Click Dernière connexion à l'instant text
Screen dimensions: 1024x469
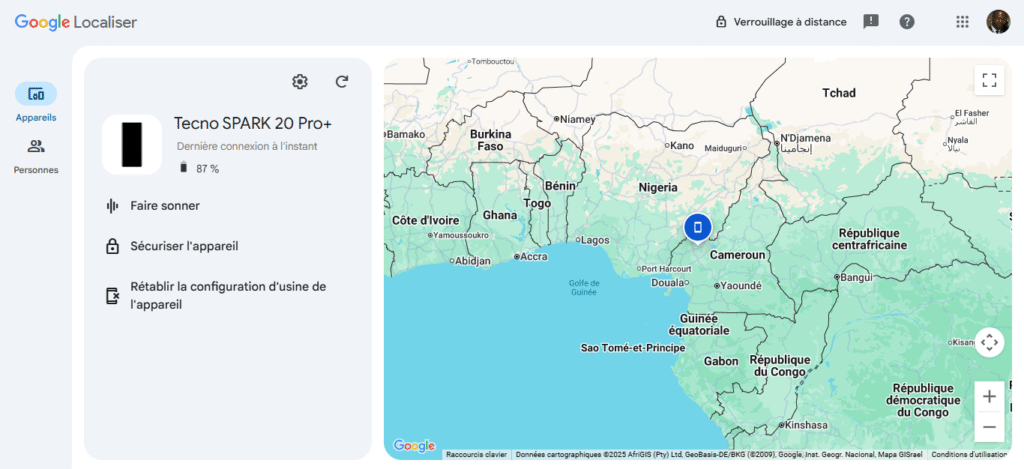[x=247, y=146]
